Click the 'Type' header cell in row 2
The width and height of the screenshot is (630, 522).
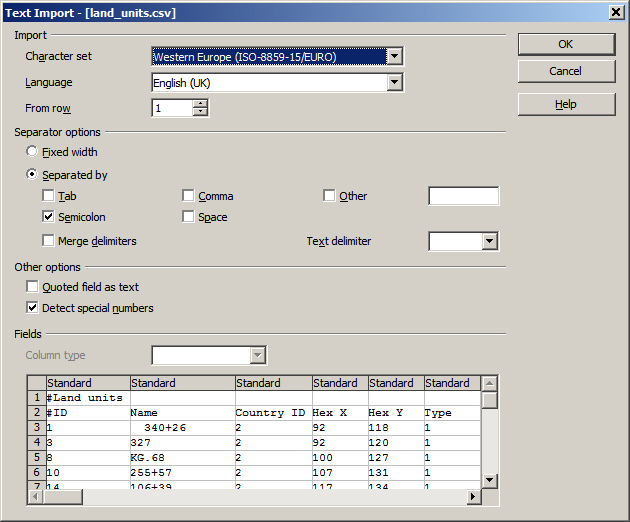(x=452, y=413)
